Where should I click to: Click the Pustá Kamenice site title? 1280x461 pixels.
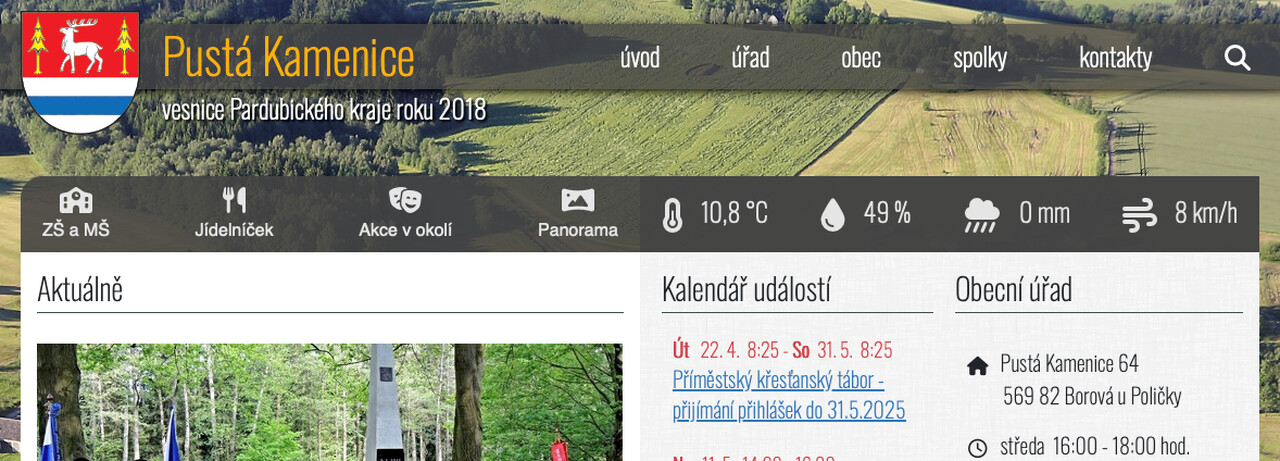click(x=288, y=57)
